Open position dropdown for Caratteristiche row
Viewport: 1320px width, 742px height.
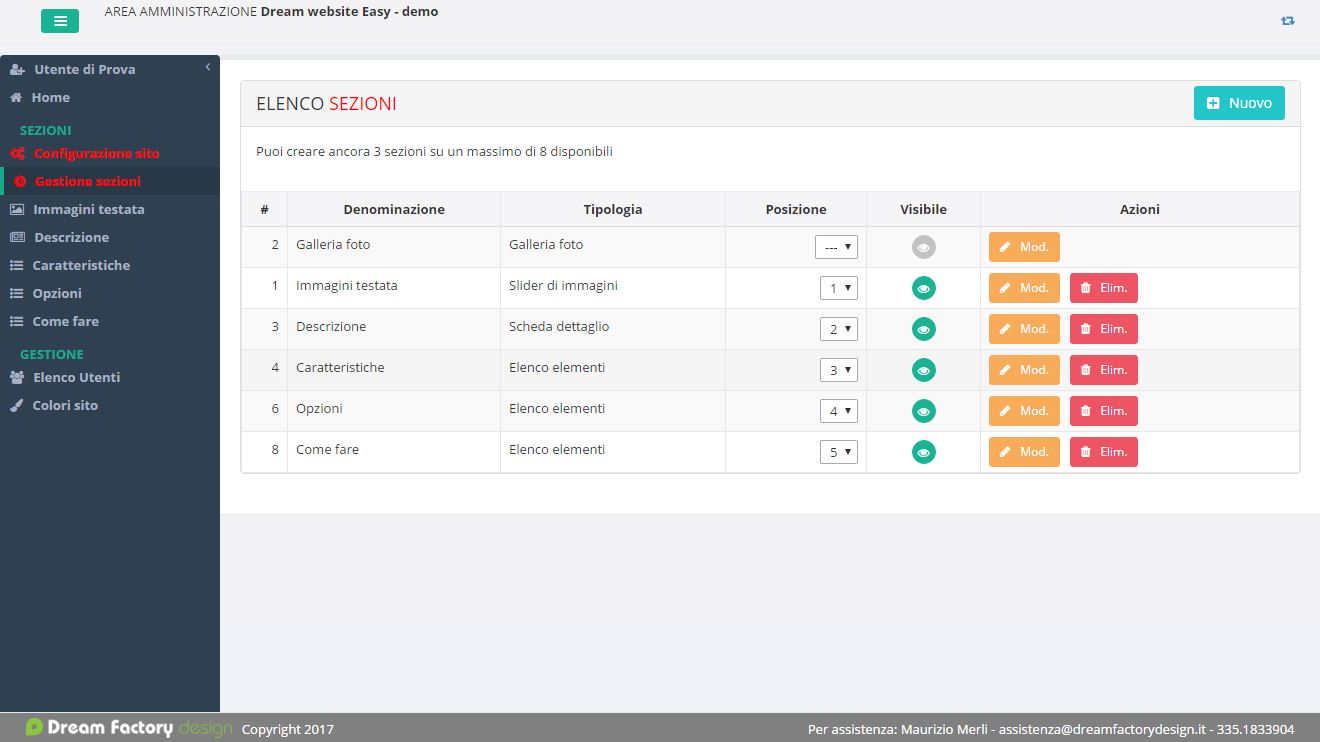tap(839, 370)
